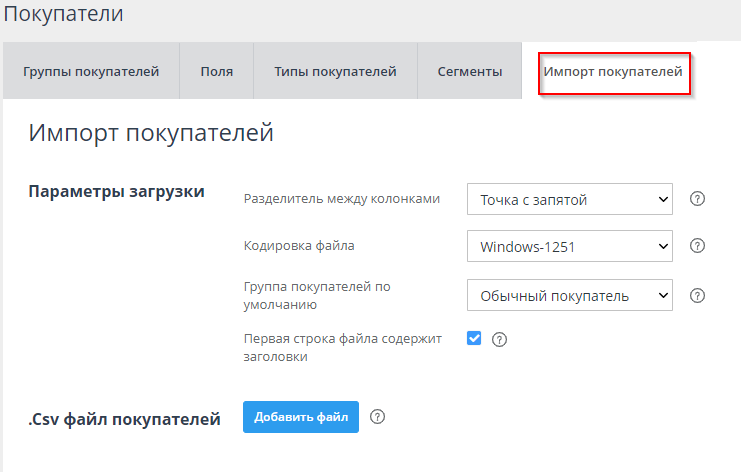Click the Покупатели page title
This screenshot has width=741, height=472.
pyautogui.click(x=64, y=14)
